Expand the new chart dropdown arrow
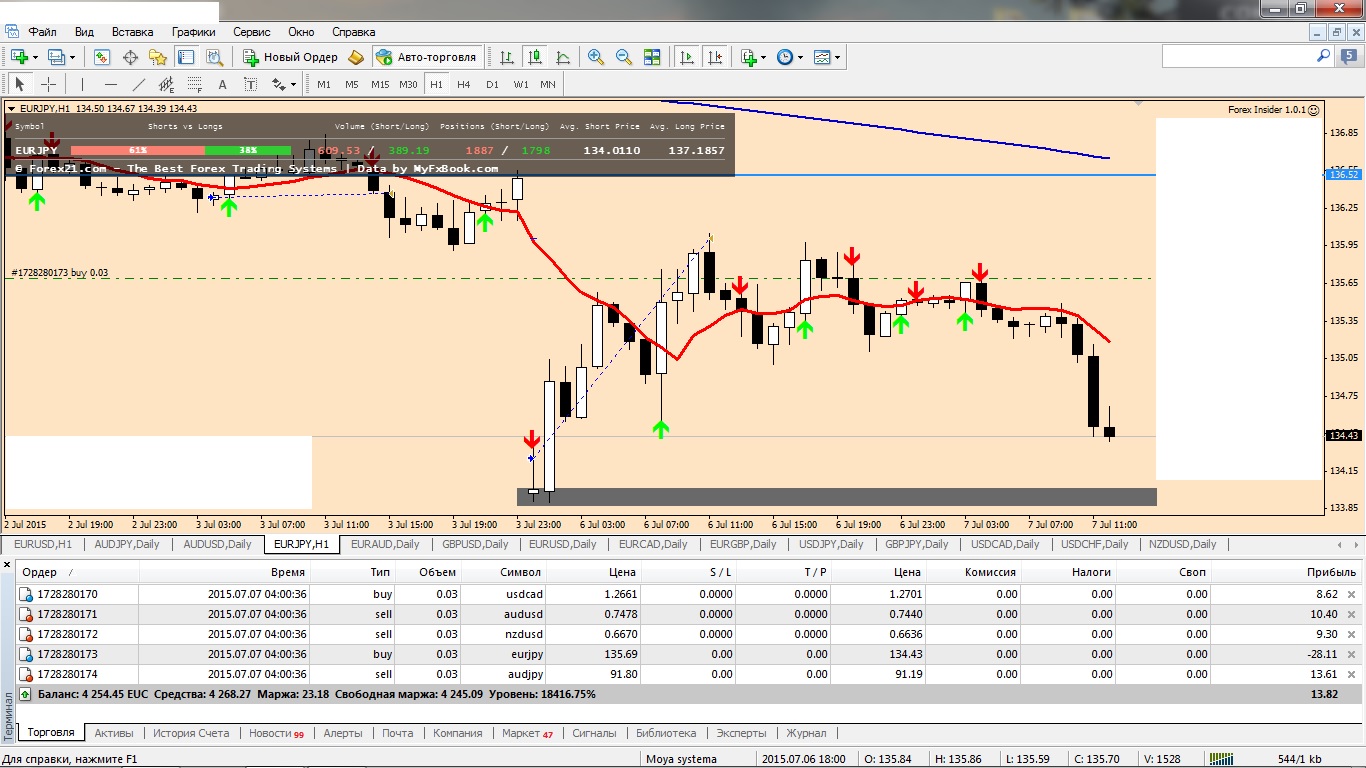 [35, 57]
